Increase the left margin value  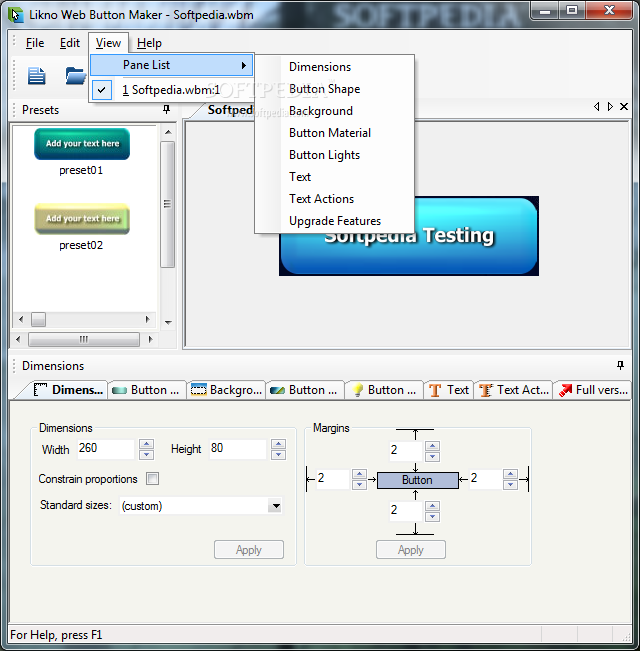359,474
